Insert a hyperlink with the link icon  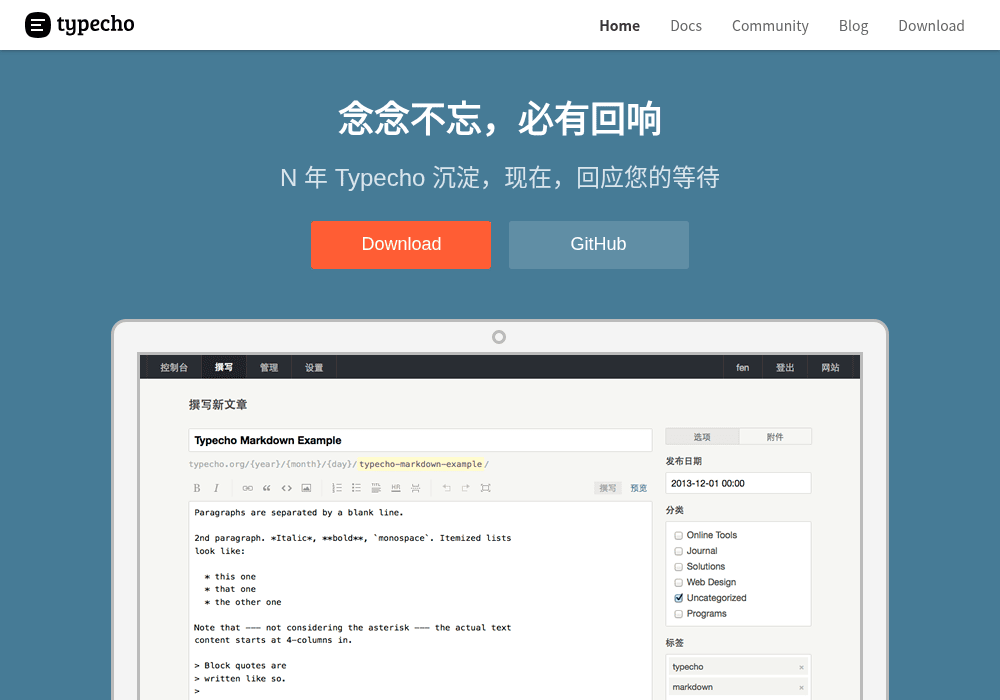click(247, 488)
